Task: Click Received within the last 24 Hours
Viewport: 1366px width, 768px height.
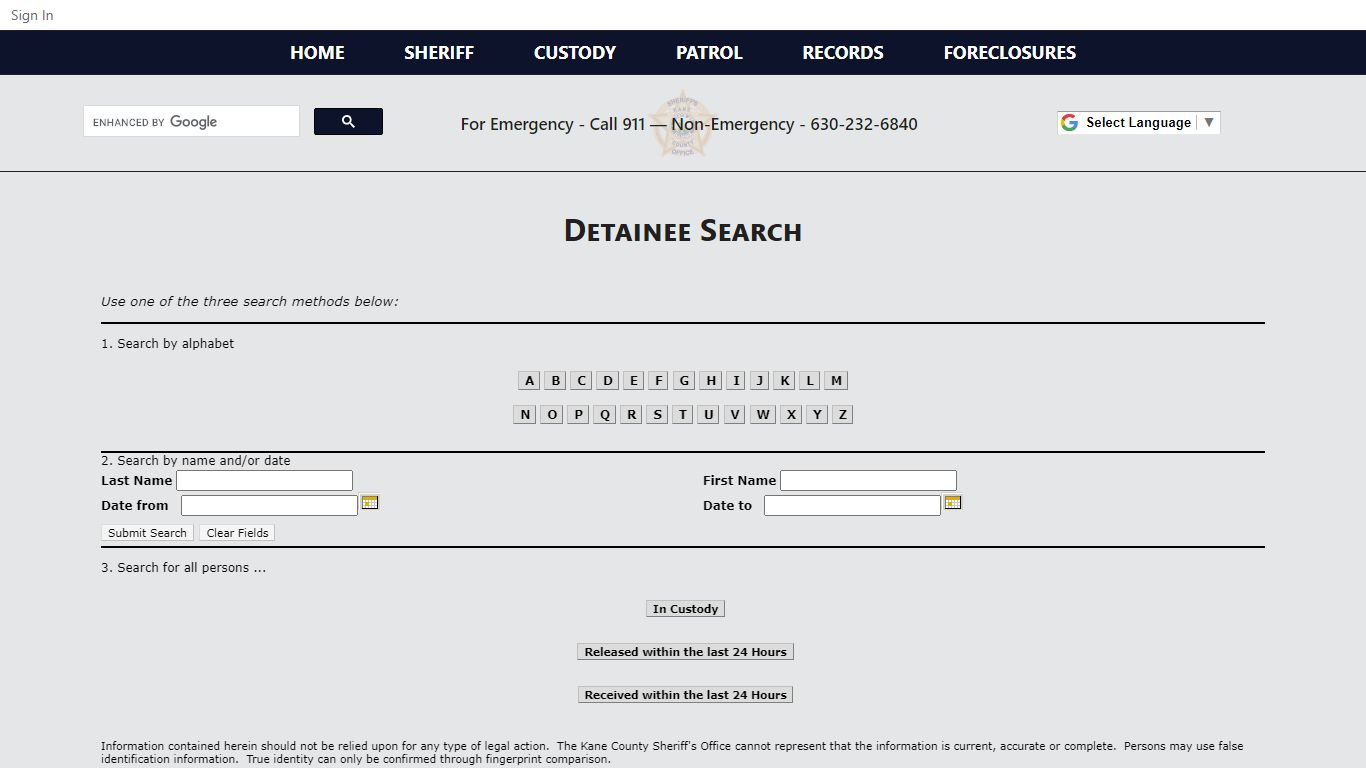Action: (x=685, y=695)
